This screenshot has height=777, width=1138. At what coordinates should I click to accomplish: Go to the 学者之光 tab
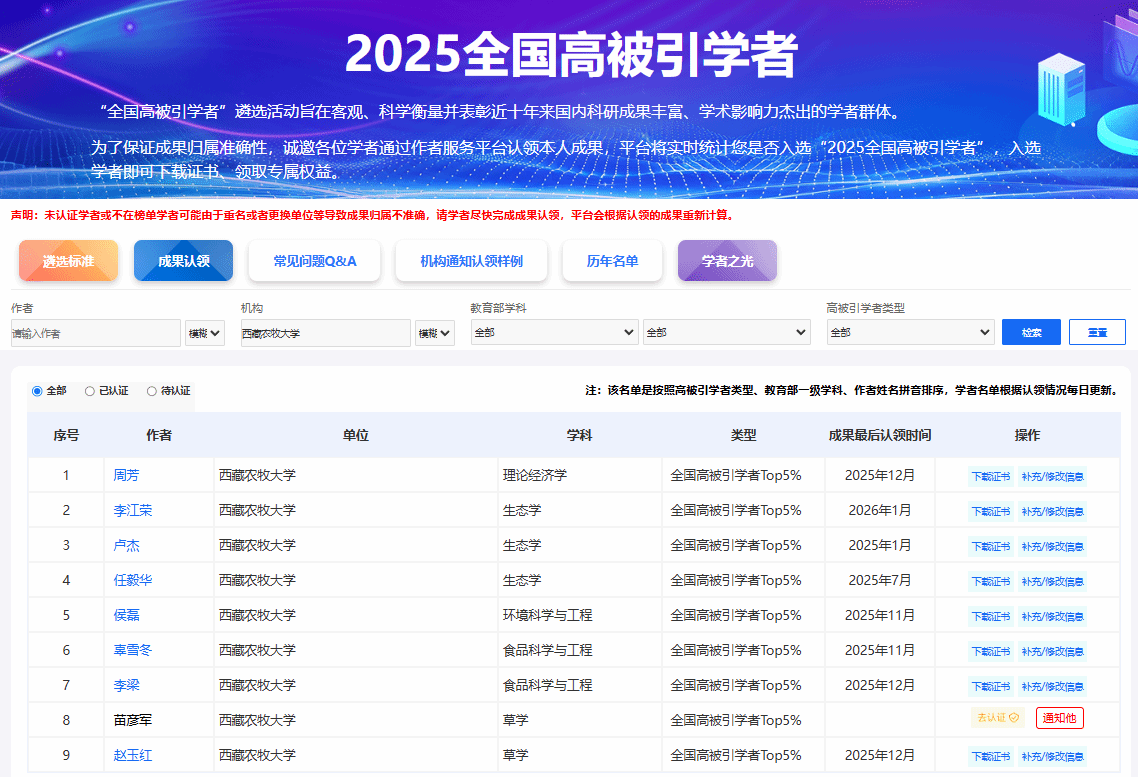click(x=727, y=261)
